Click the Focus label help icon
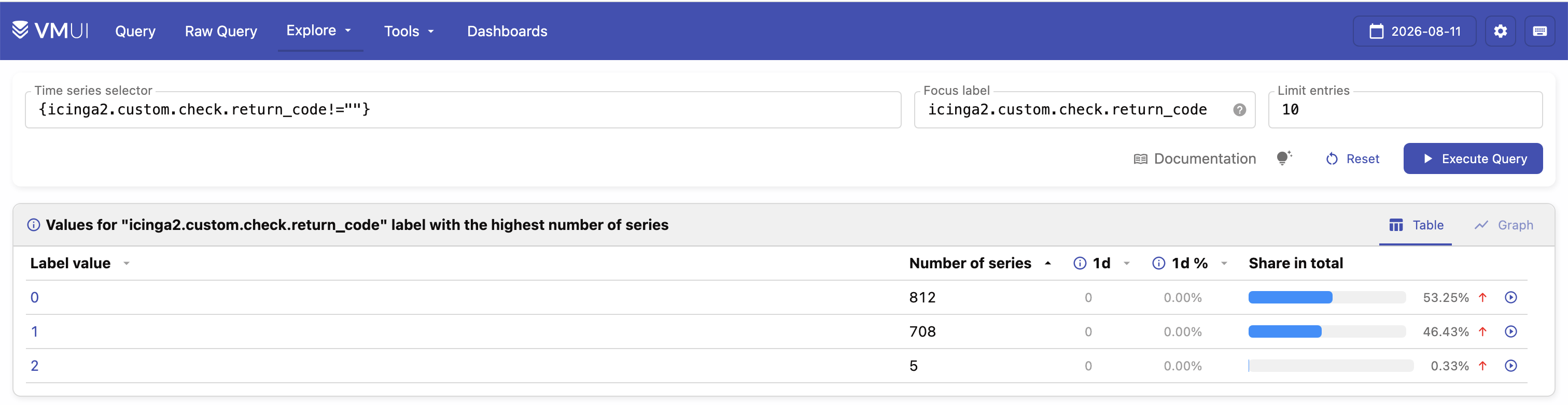 pyautogui.click(x=1239, y=109)
